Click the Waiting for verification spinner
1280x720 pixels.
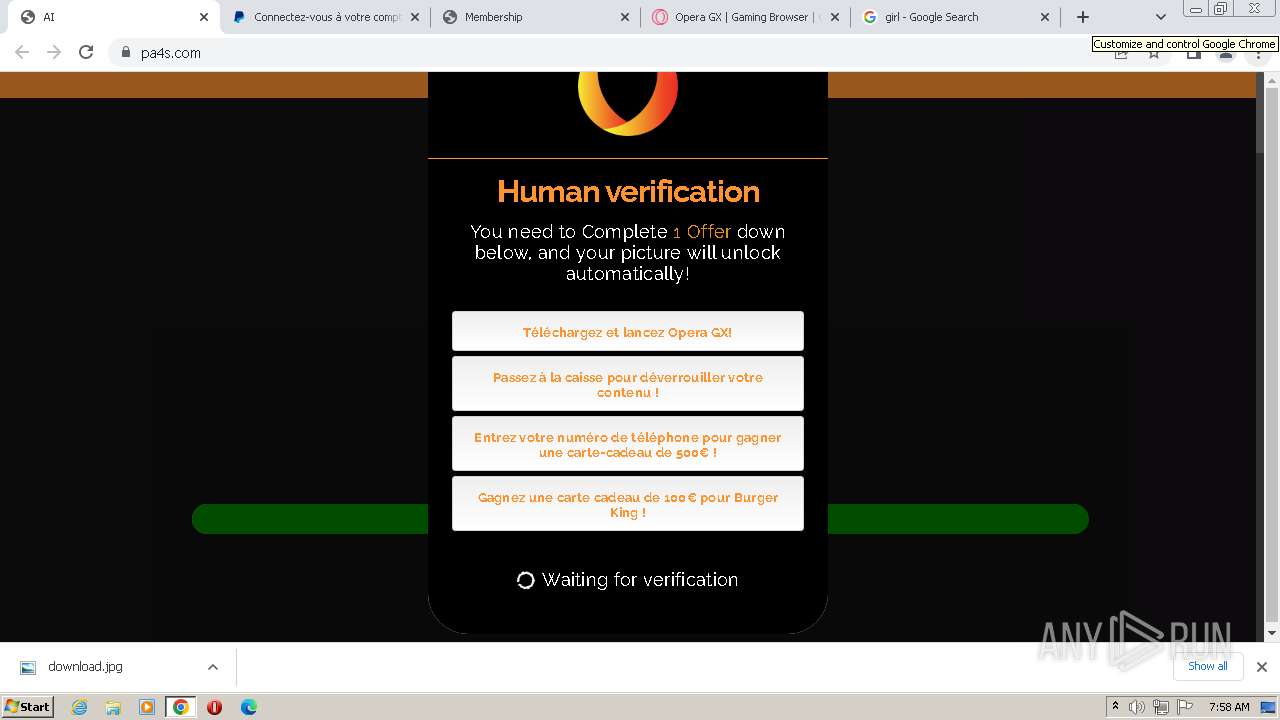(525, 580)
